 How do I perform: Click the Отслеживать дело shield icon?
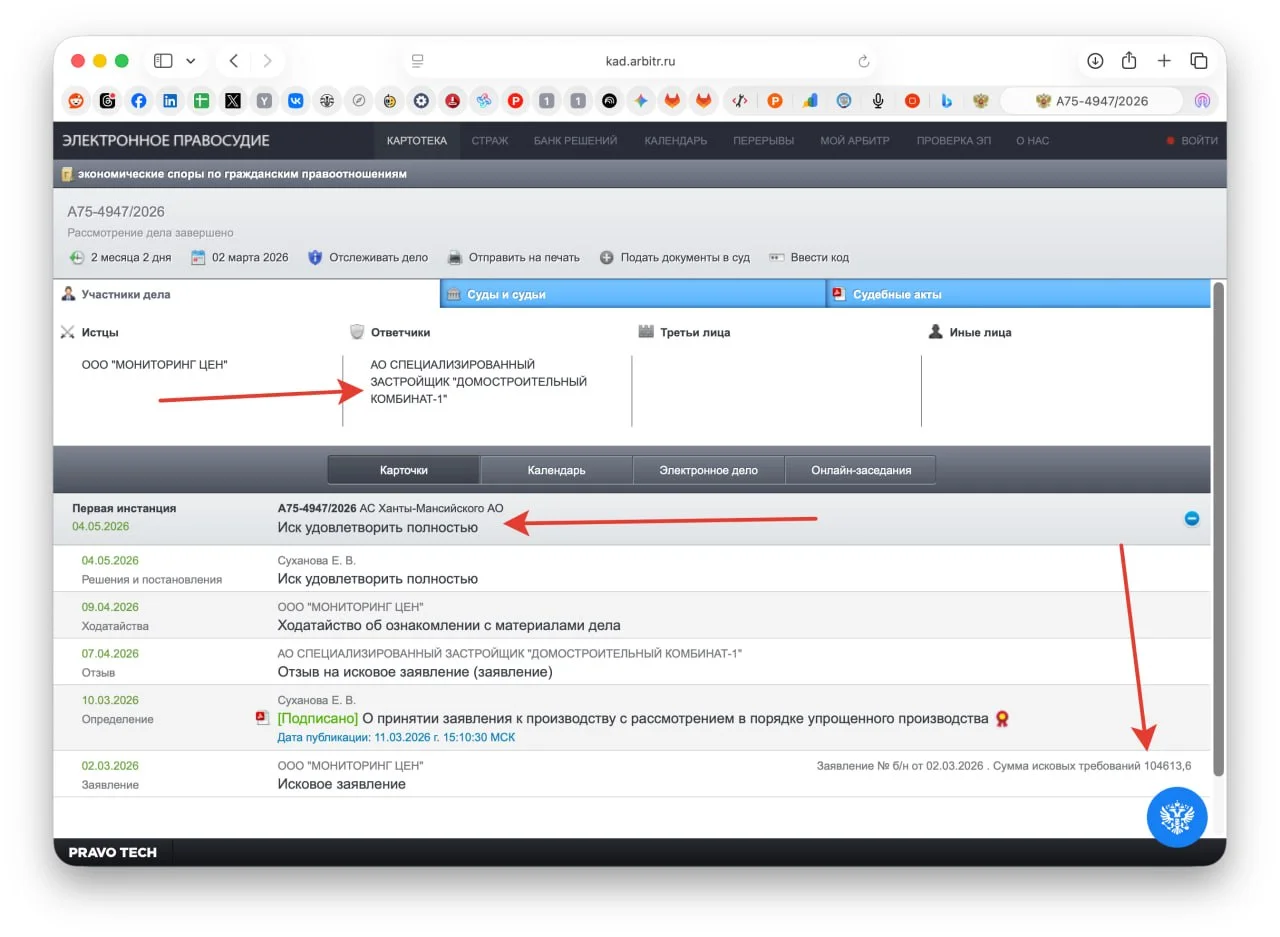pyautogui.click(x=315, y=257)
